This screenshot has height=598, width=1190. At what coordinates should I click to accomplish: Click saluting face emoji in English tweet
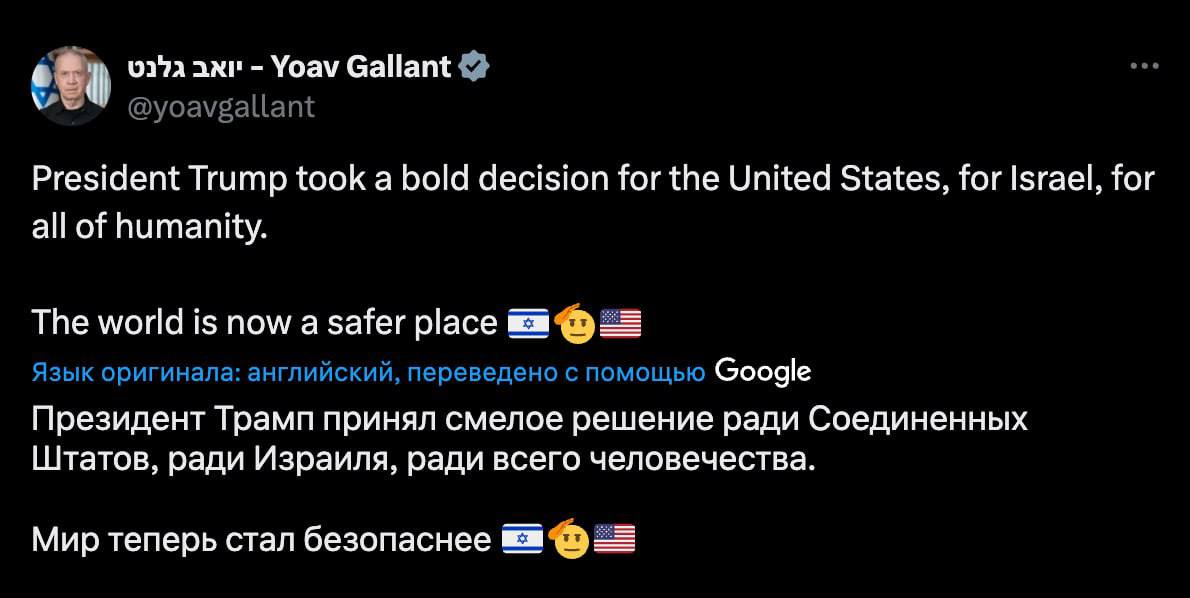coord(576,322)
